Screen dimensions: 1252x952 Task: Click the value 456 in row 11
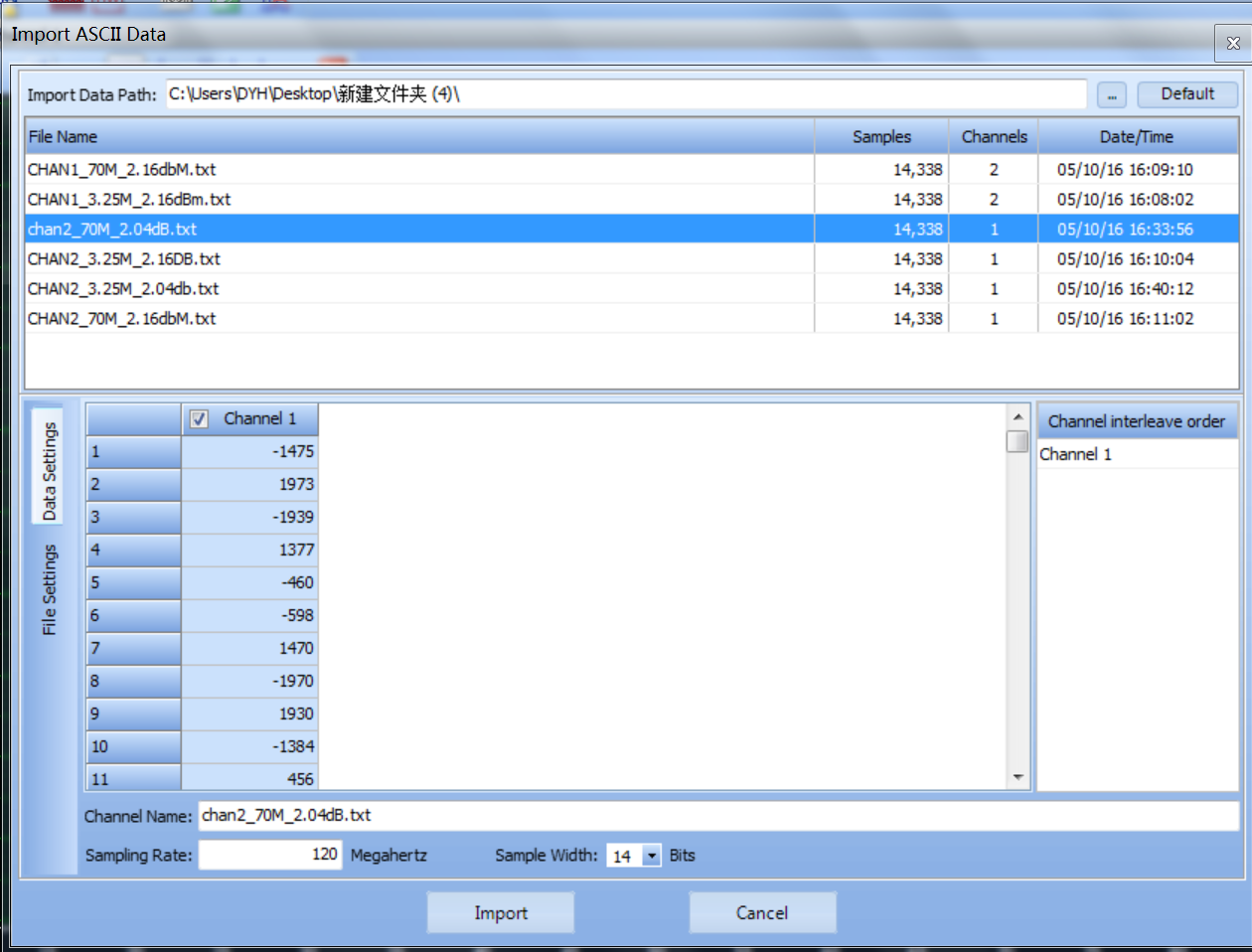(250, 777)
